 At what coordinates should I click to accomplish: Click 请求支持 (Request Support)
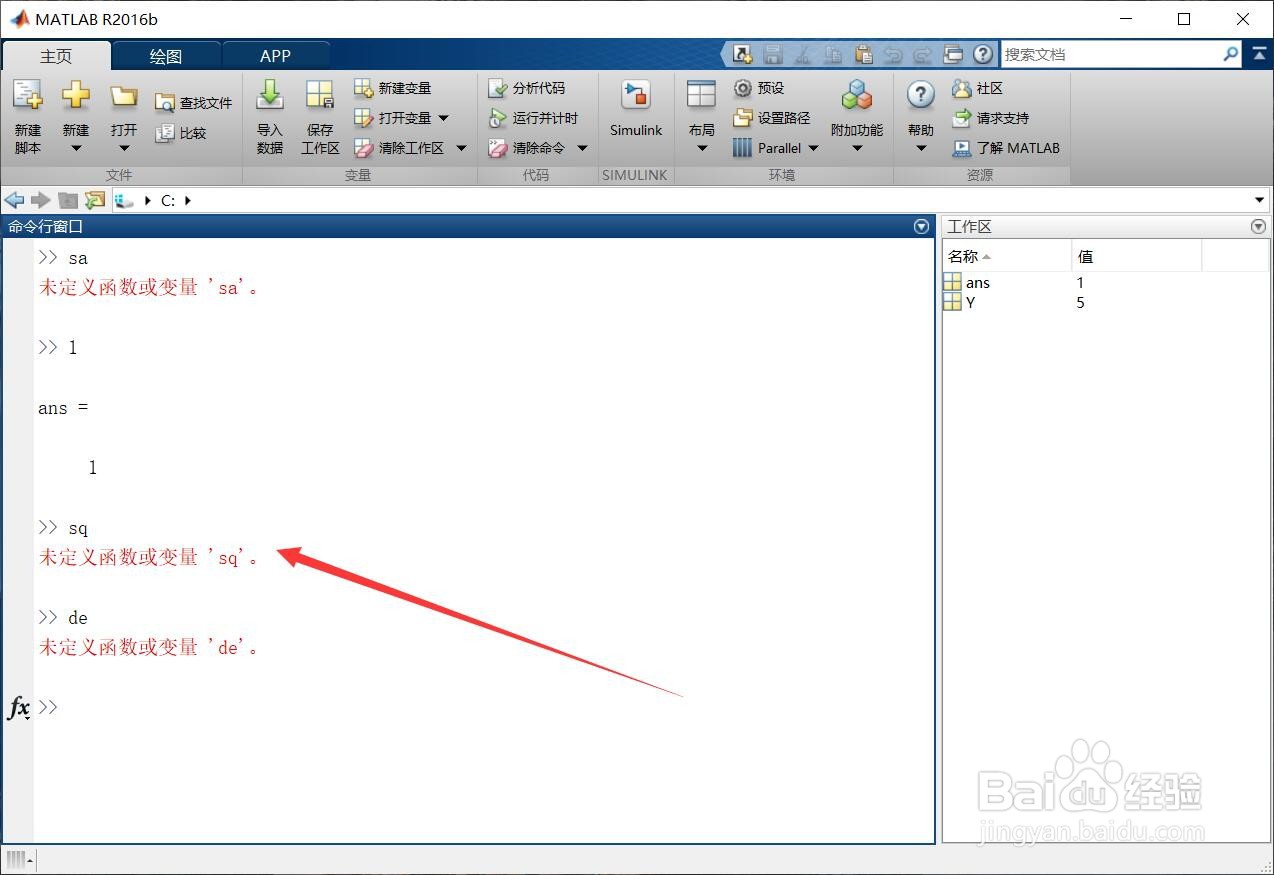point(990,118)
